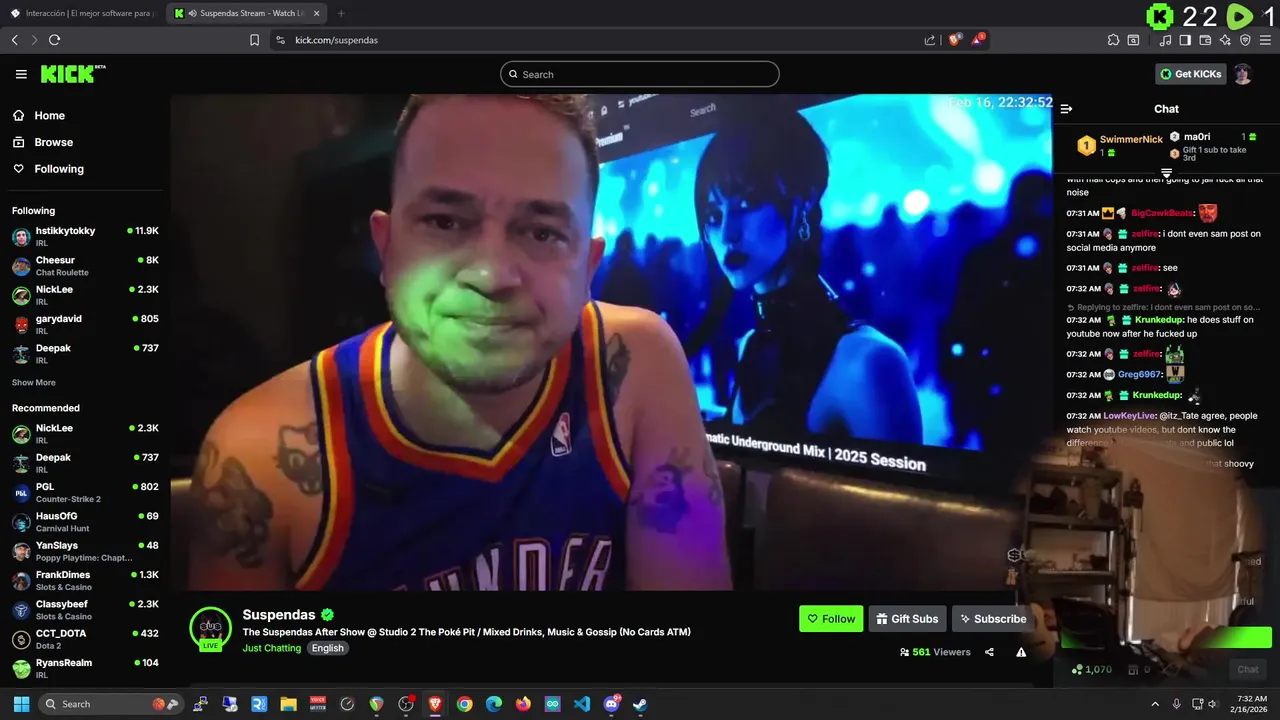
Task: Open Brave Shields lion icon
Action: 955,40
